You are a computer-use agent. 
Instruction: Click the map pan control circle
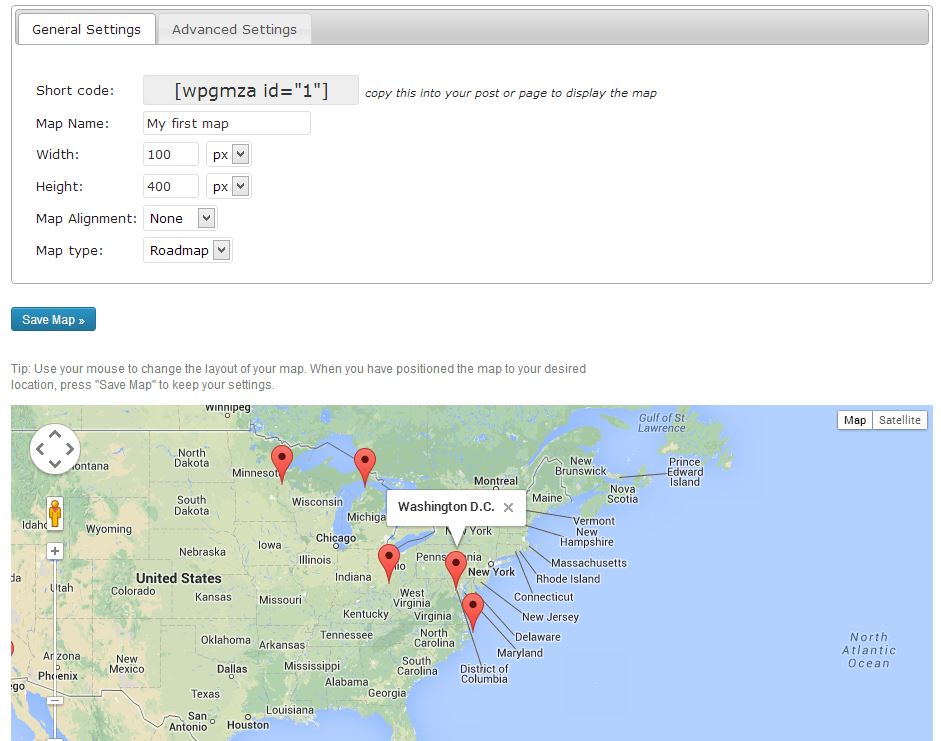click(x=55, y=448)
